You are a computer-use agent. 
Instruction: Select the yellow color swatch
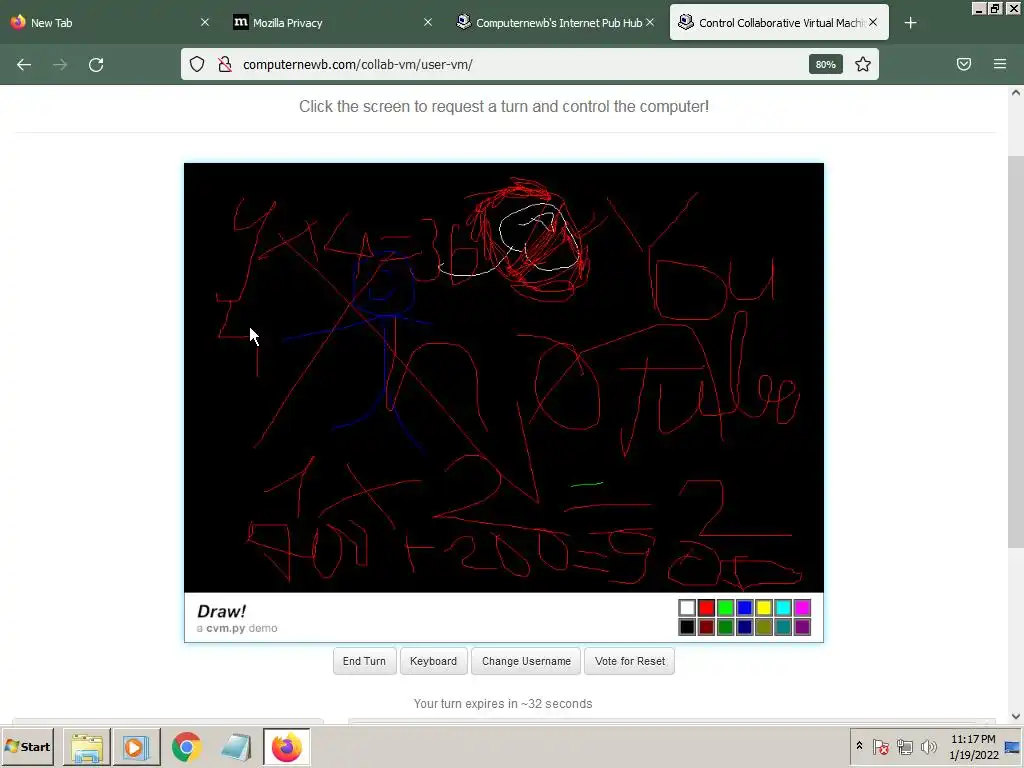coord(764,608)
